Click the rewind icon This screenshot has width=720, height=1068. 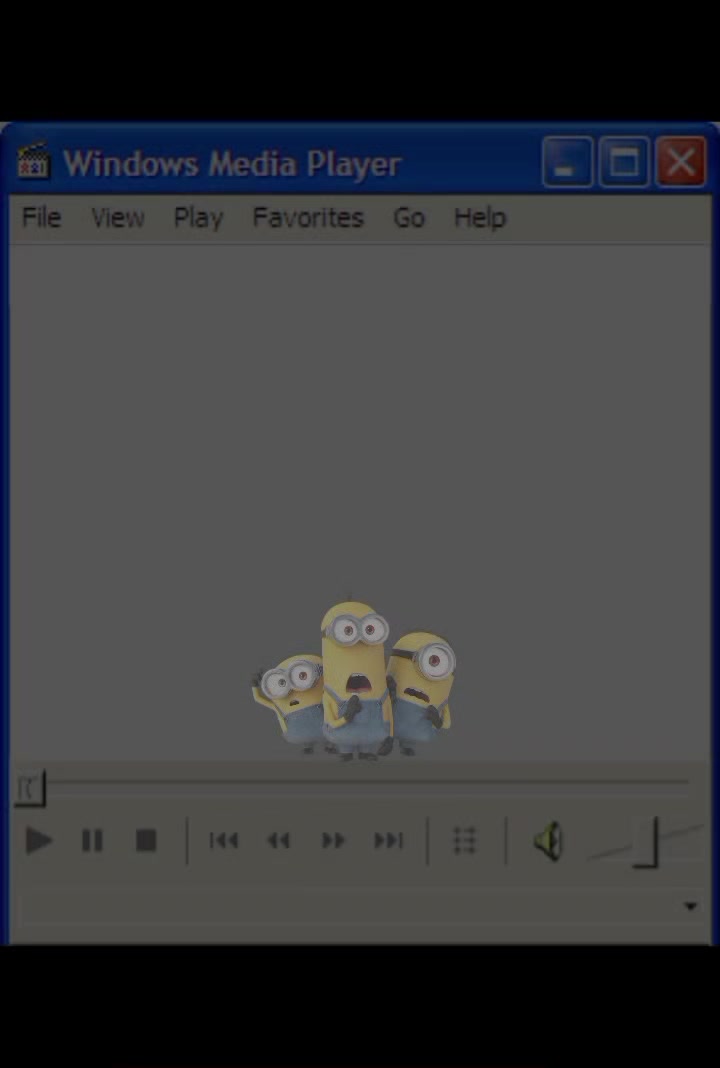[x=279, y=841]
